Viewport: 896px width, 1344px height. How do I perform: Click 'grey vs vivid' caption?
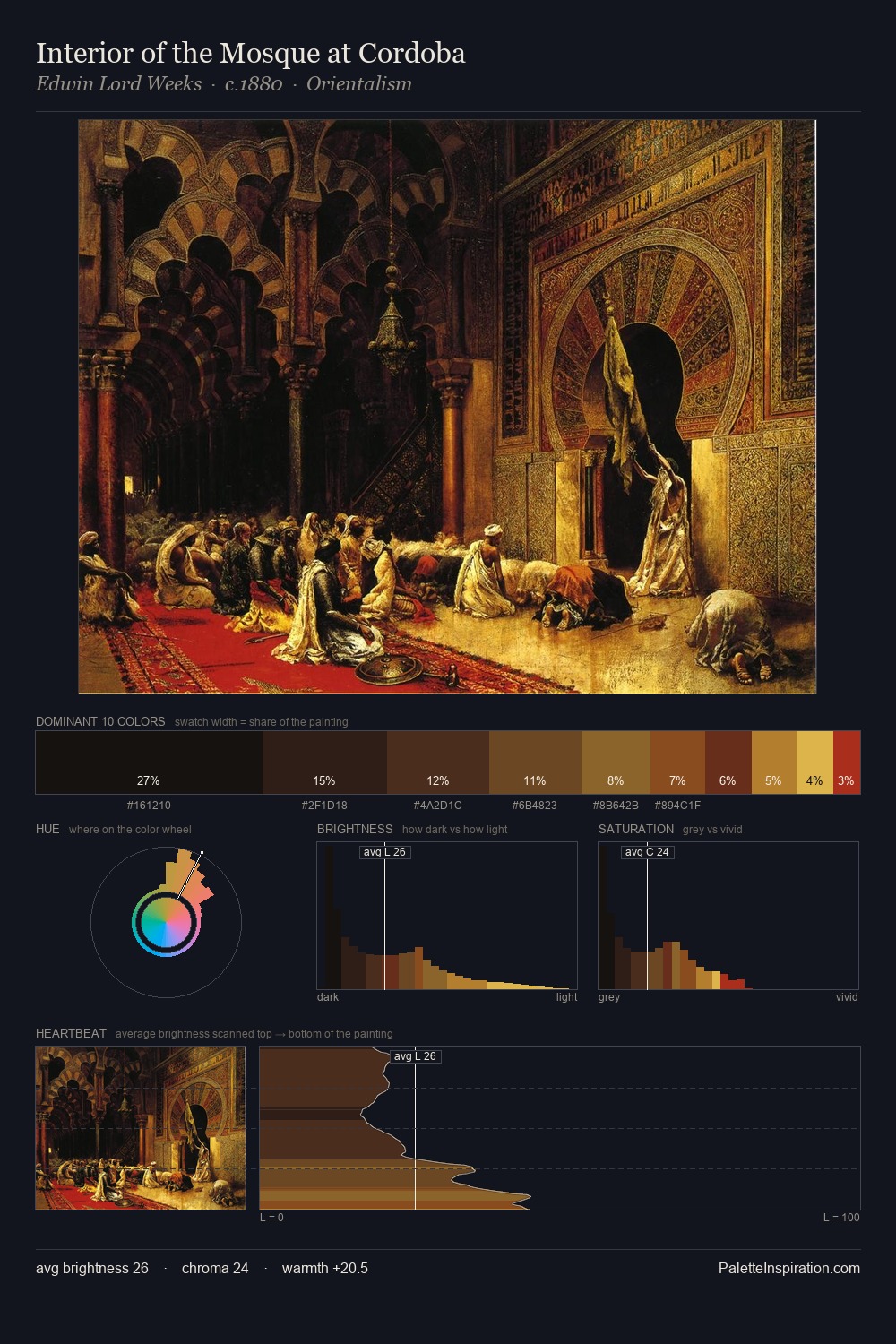tap(712, 830)
